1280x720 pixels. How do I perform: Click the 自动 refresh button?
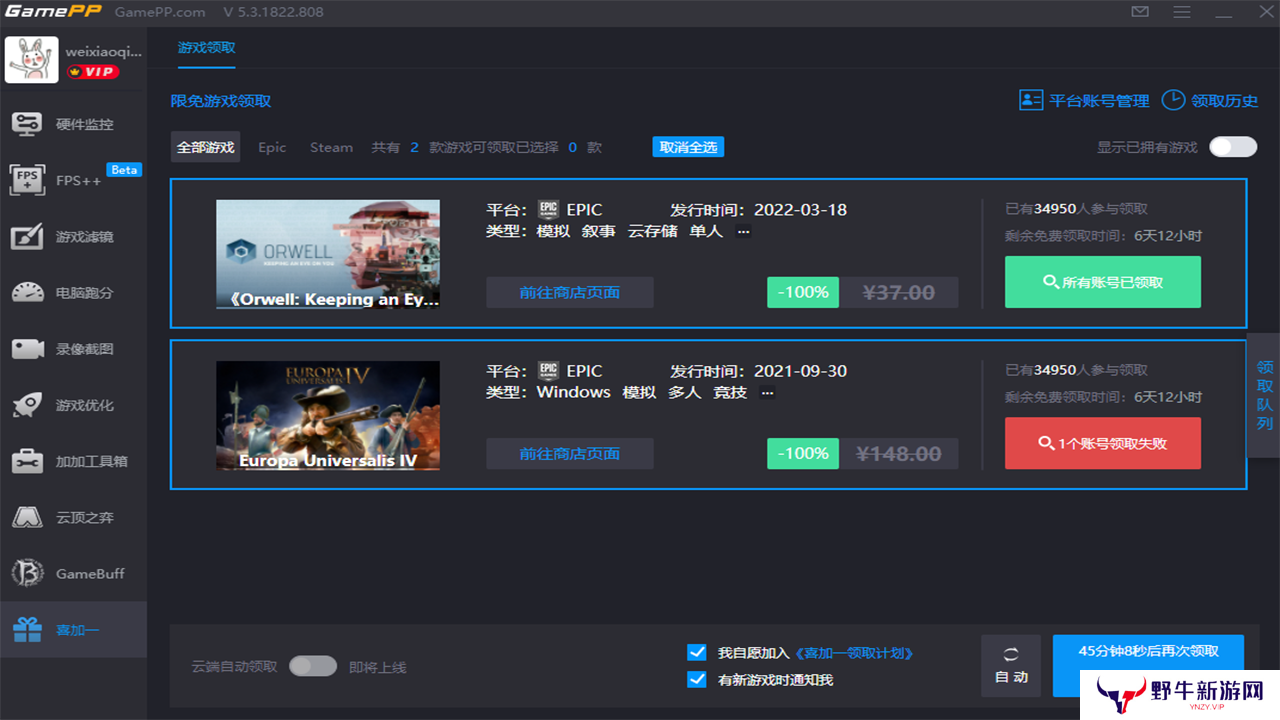pyautogui.click(x=1011, y=665)
